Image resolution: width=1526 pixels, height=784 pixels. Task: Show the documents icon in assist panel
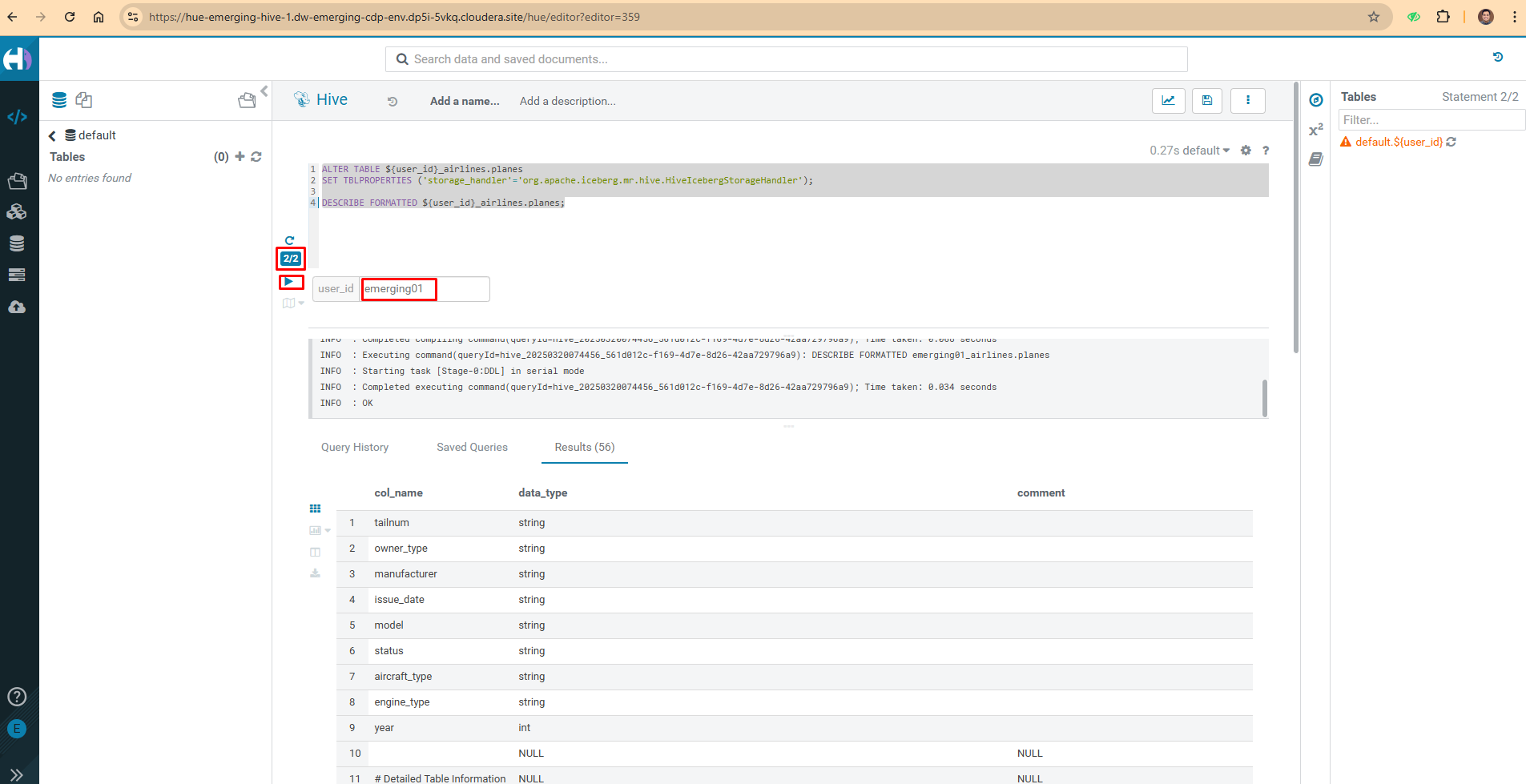click(84, 100)
